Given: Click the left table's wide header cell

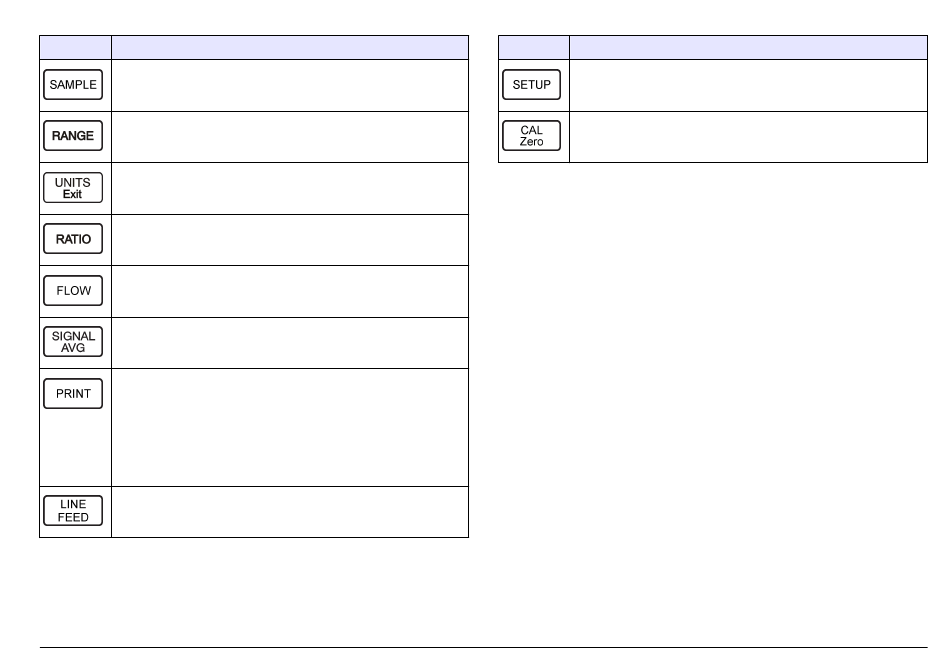Looking at the screenshot, I should [x=290, y=47].
